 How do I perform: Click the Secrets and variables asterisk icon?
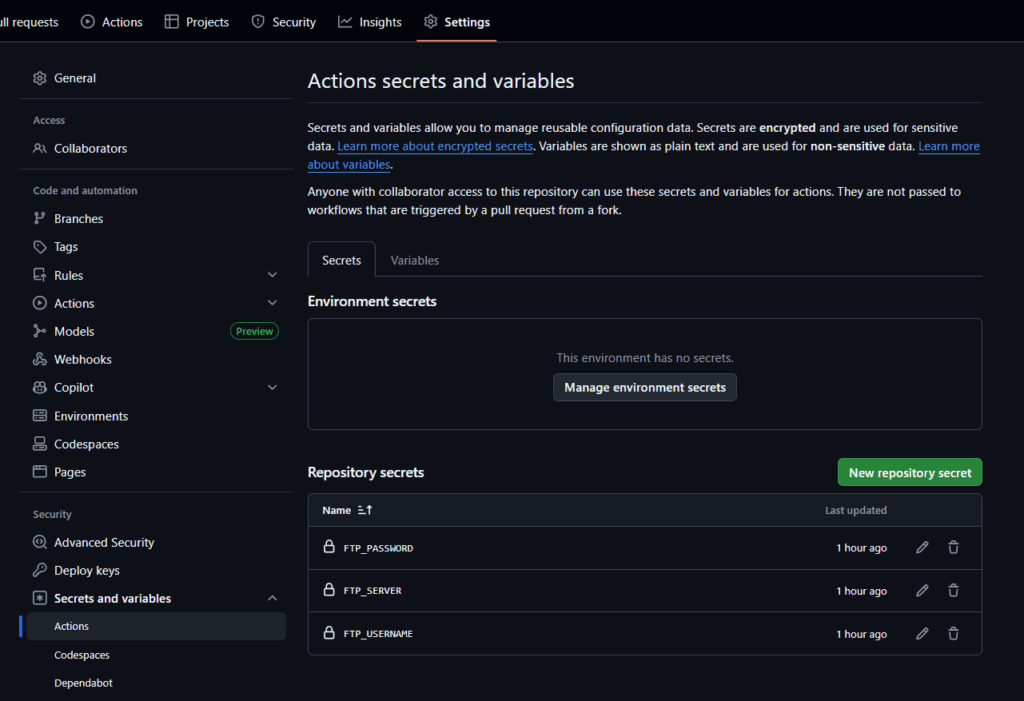click(x=40, y=598)
